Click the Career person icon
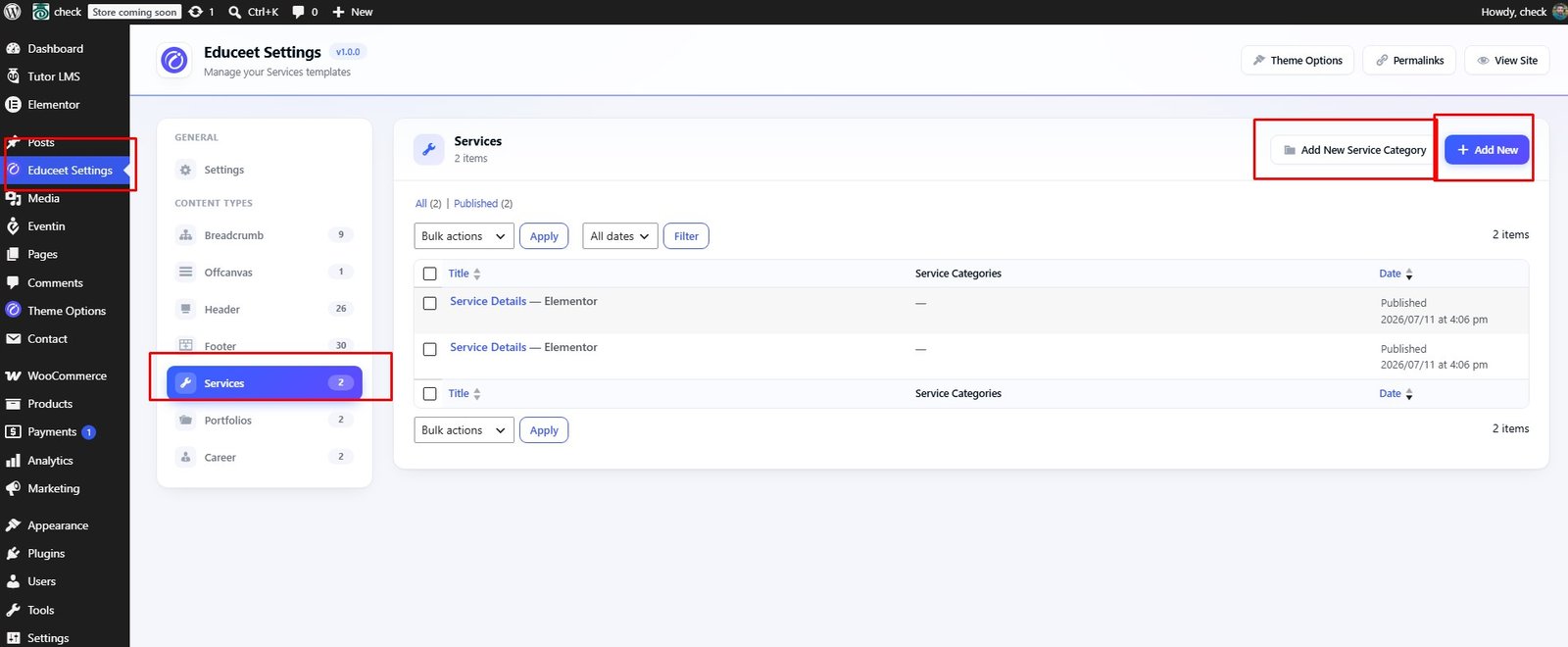 click(x=185, y=457)
